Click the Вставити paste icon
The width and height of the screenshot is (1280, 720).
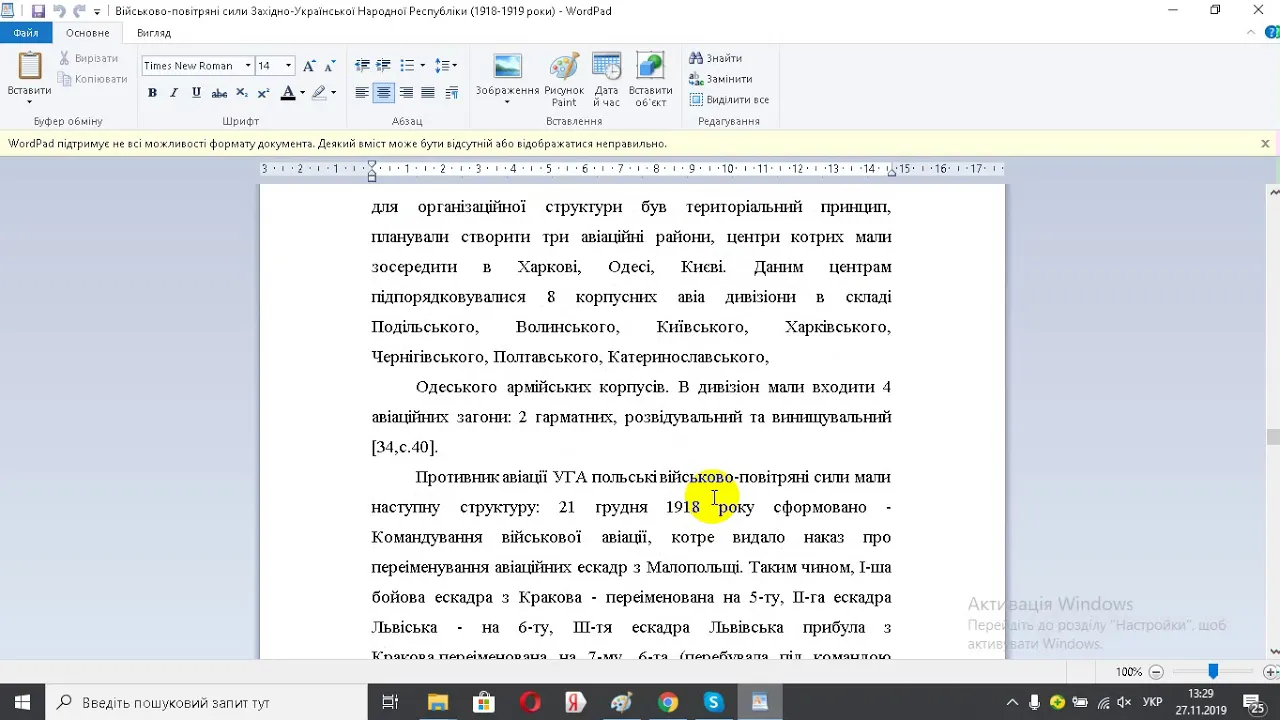(x=30, y=66)
